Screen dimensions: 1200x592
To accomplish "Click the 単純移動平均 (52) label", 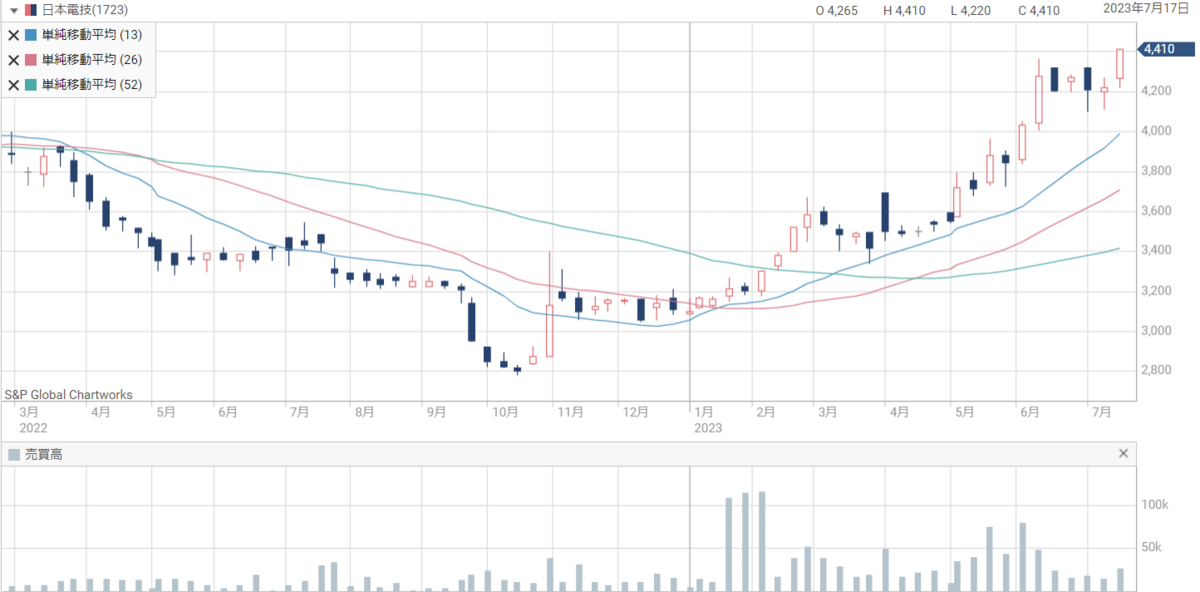I will [x=92, y=85].
